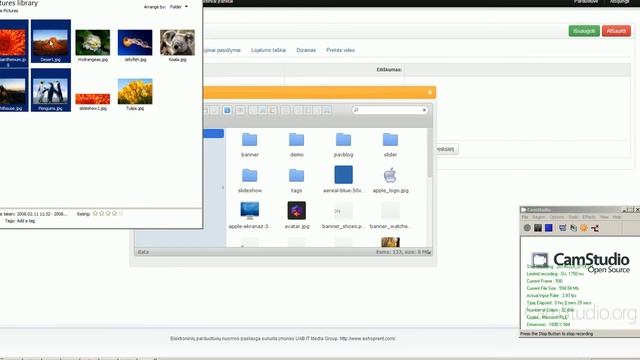Open the eshoprent.com footer link
Screen dimensions: 640x360
367,338
